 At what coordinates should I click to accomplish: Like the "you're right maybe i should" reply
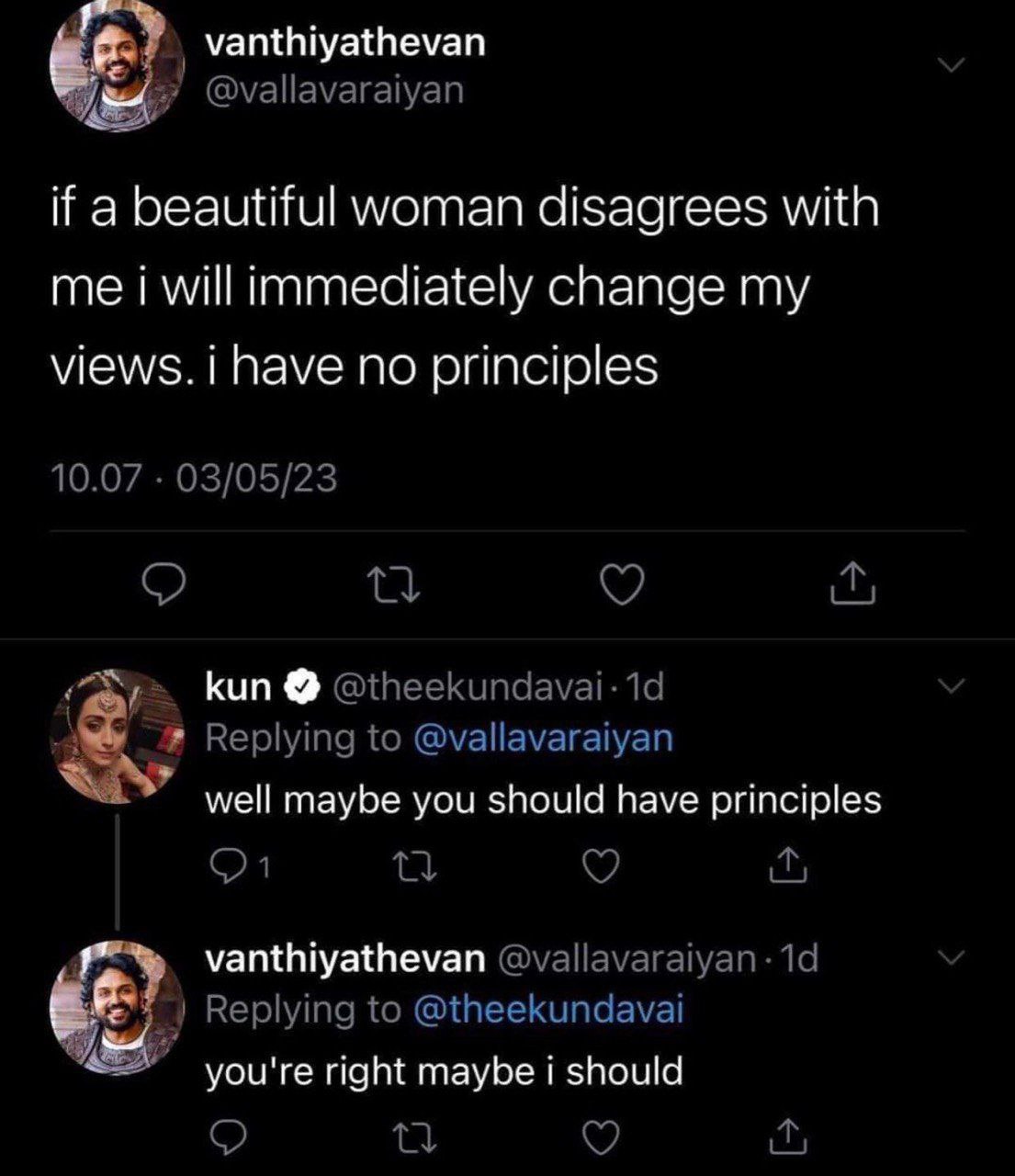(601, 1137)
